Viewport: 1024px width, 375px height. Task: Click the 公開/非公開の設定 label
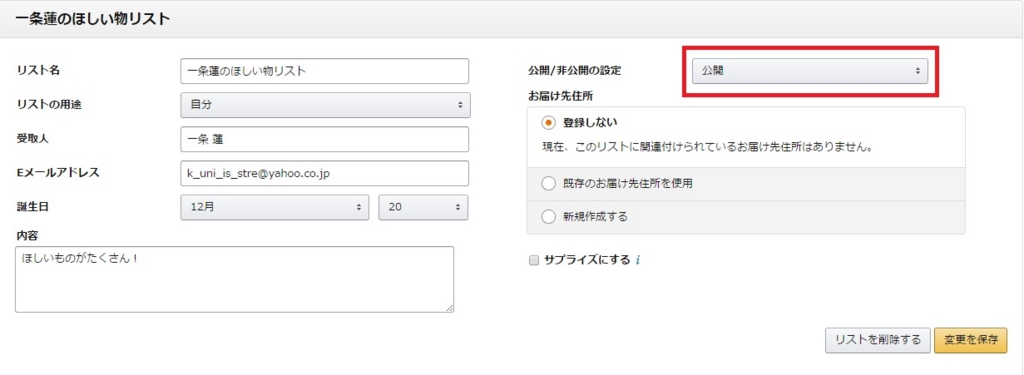[575, 71]
